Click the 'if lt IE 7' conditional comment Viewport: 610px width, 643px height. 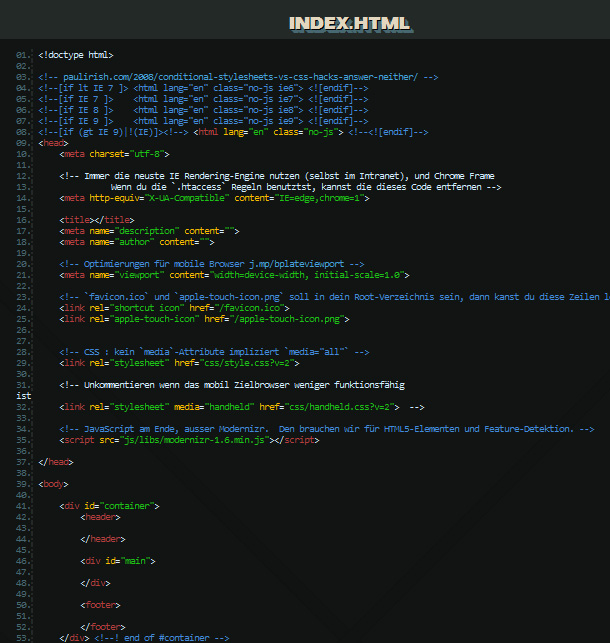[x=203, y=88]
